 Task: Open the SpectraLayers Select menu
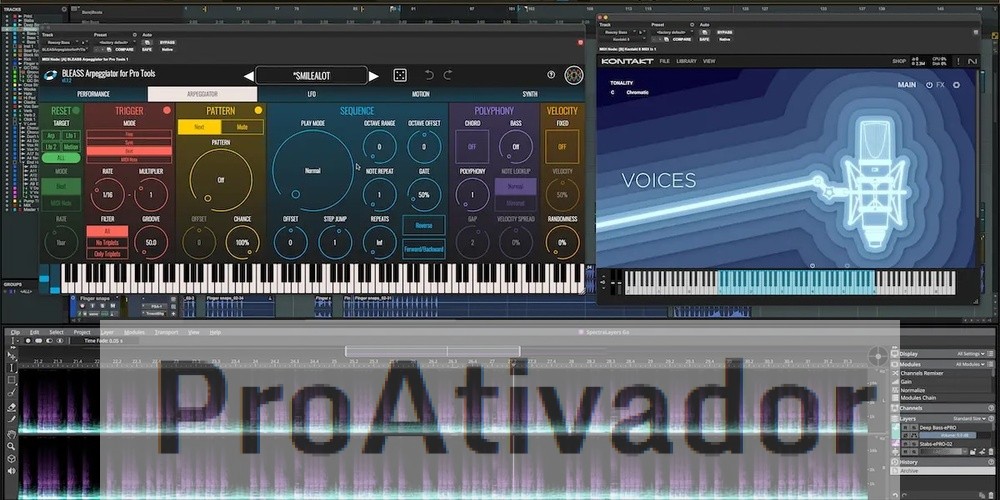pyautogui.click(x=56, y=332)
